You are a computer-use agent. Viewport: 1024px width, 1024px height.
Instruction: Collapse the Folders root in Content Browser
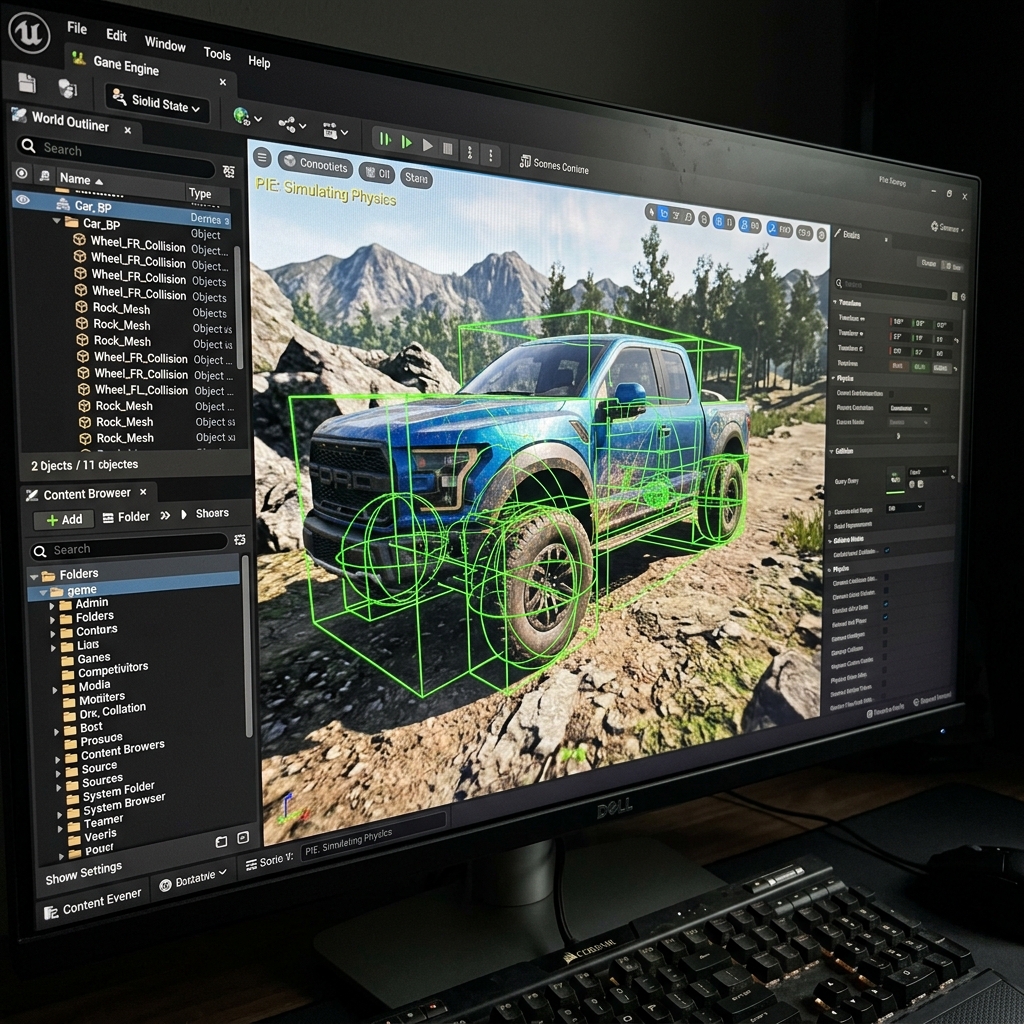33,577
